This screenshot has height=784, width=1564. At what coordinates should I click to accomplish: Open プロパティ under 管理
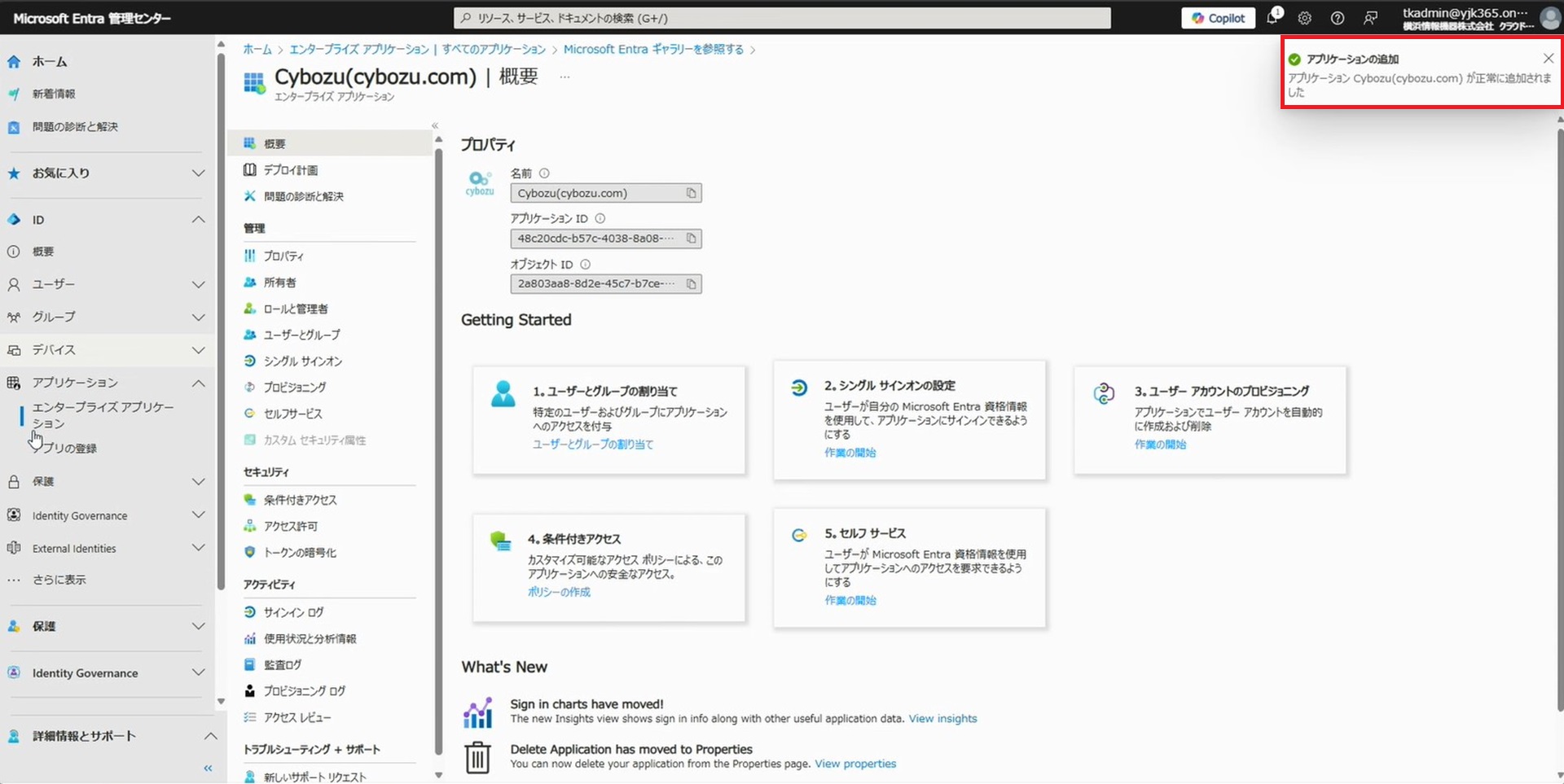coord(283,256)
